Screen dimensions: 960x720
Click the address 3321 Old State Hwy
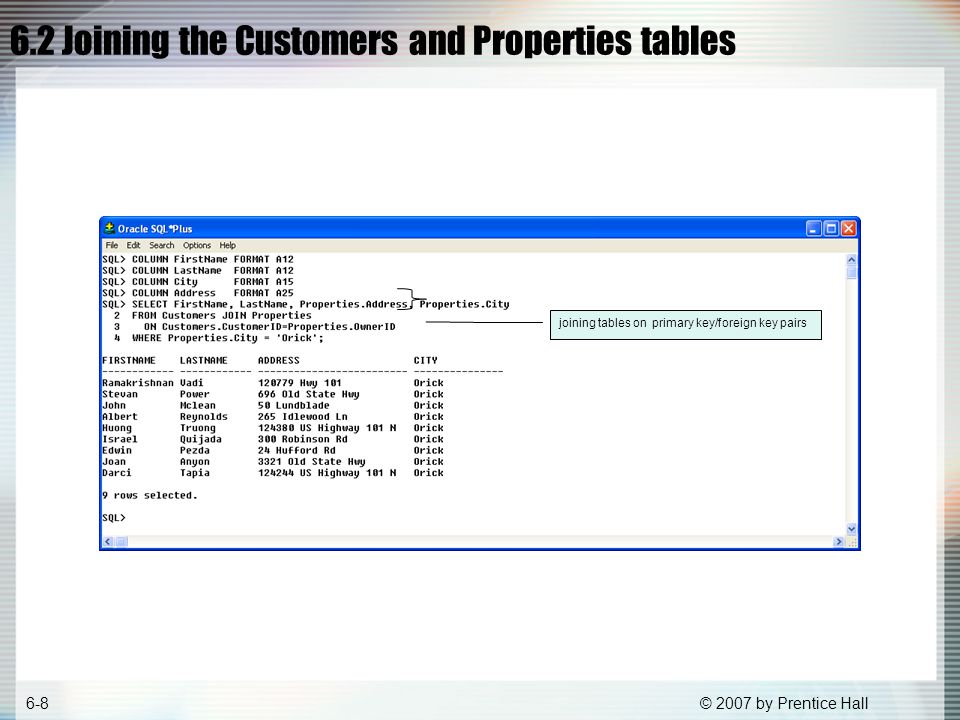pos(312,462)
